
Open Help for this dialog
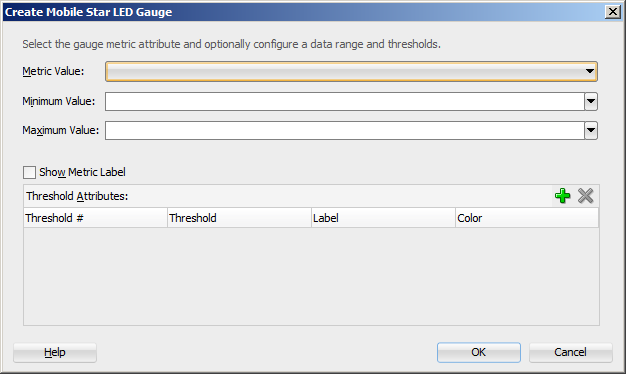click(x=55, y=352)
